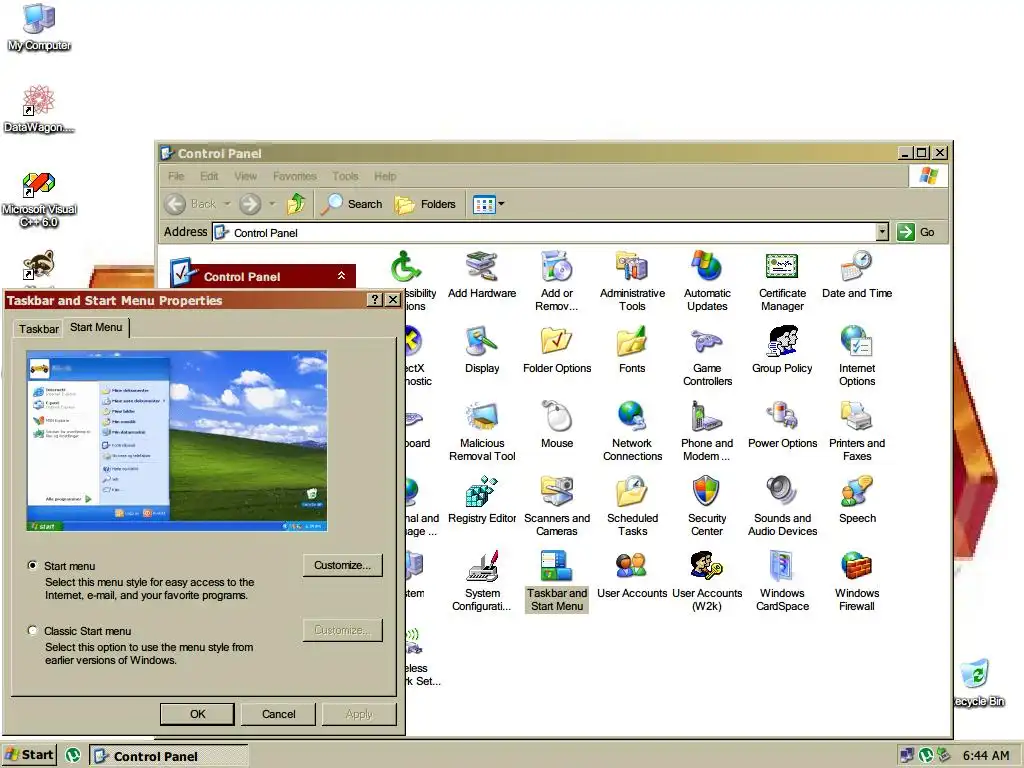Click Cancel in Taskbar properties dialog
This screenshot has height=768, width=1024.
(x=278, y=714)
